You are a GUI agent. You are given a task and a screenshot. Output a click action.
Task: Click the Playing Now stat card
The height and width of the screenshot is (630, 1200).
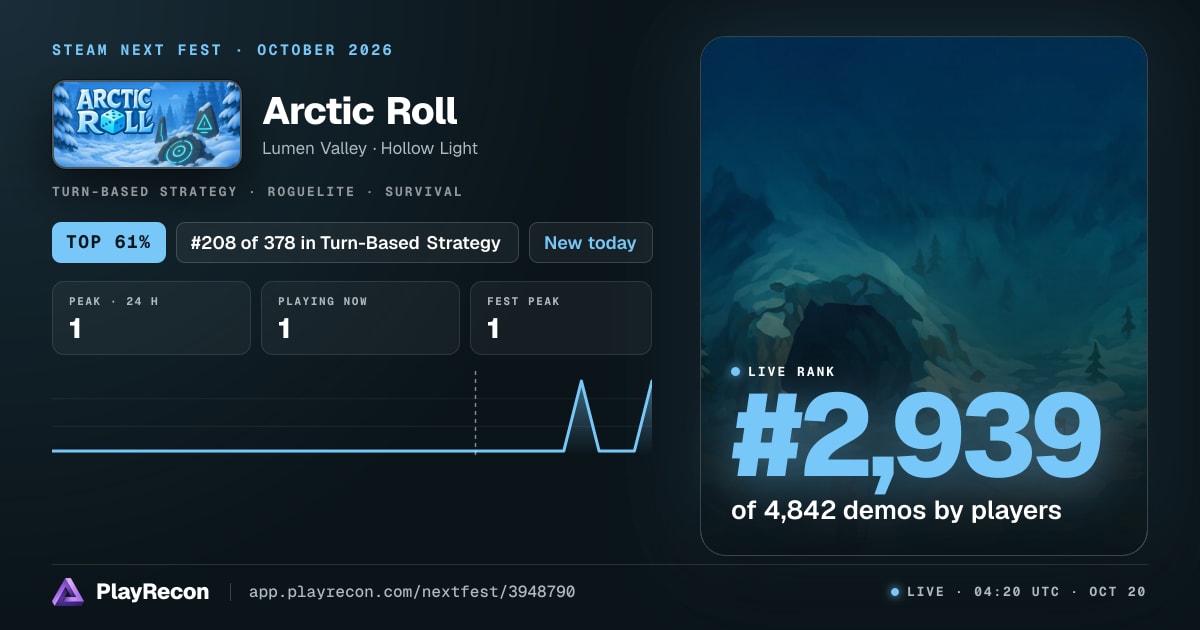360,318
